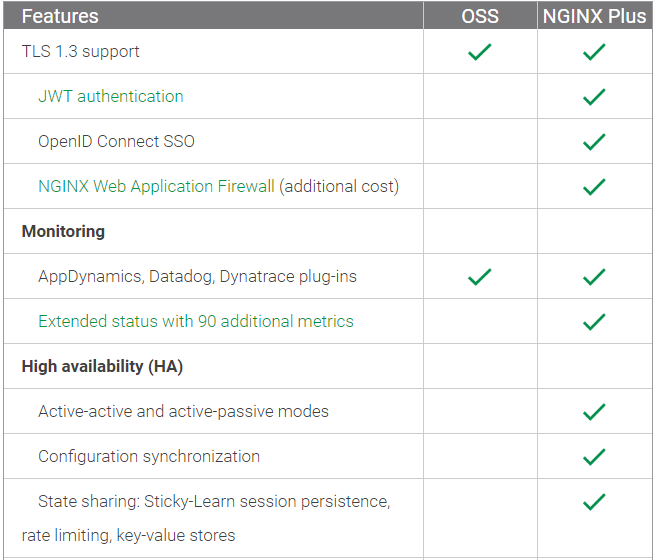656x560 pixels.
Task: Click NGINX Plus checkmark for Web Application Firewall
Action: (594, 187)
